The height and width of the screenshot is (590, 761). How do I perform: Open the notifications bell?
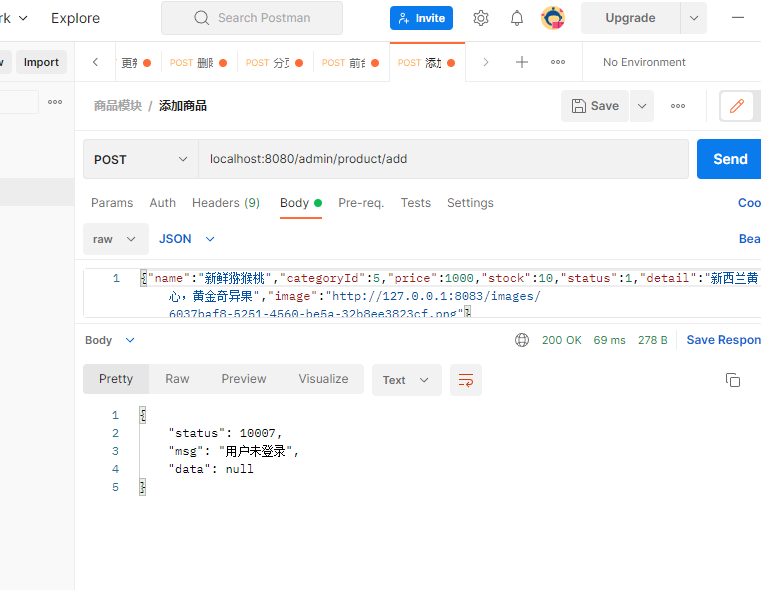(517, 18)
